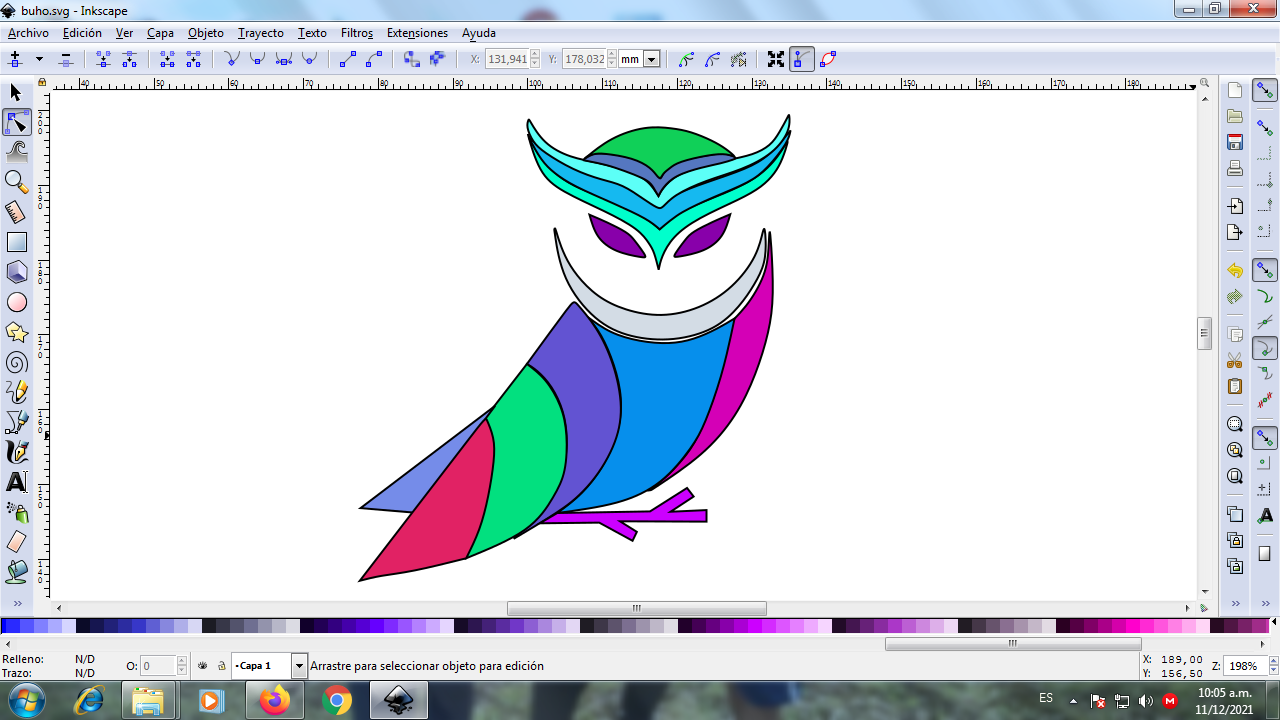This screenshot has width=1280, height=720.
Task: Select the Tweak tool
Action: pos(16,152)
